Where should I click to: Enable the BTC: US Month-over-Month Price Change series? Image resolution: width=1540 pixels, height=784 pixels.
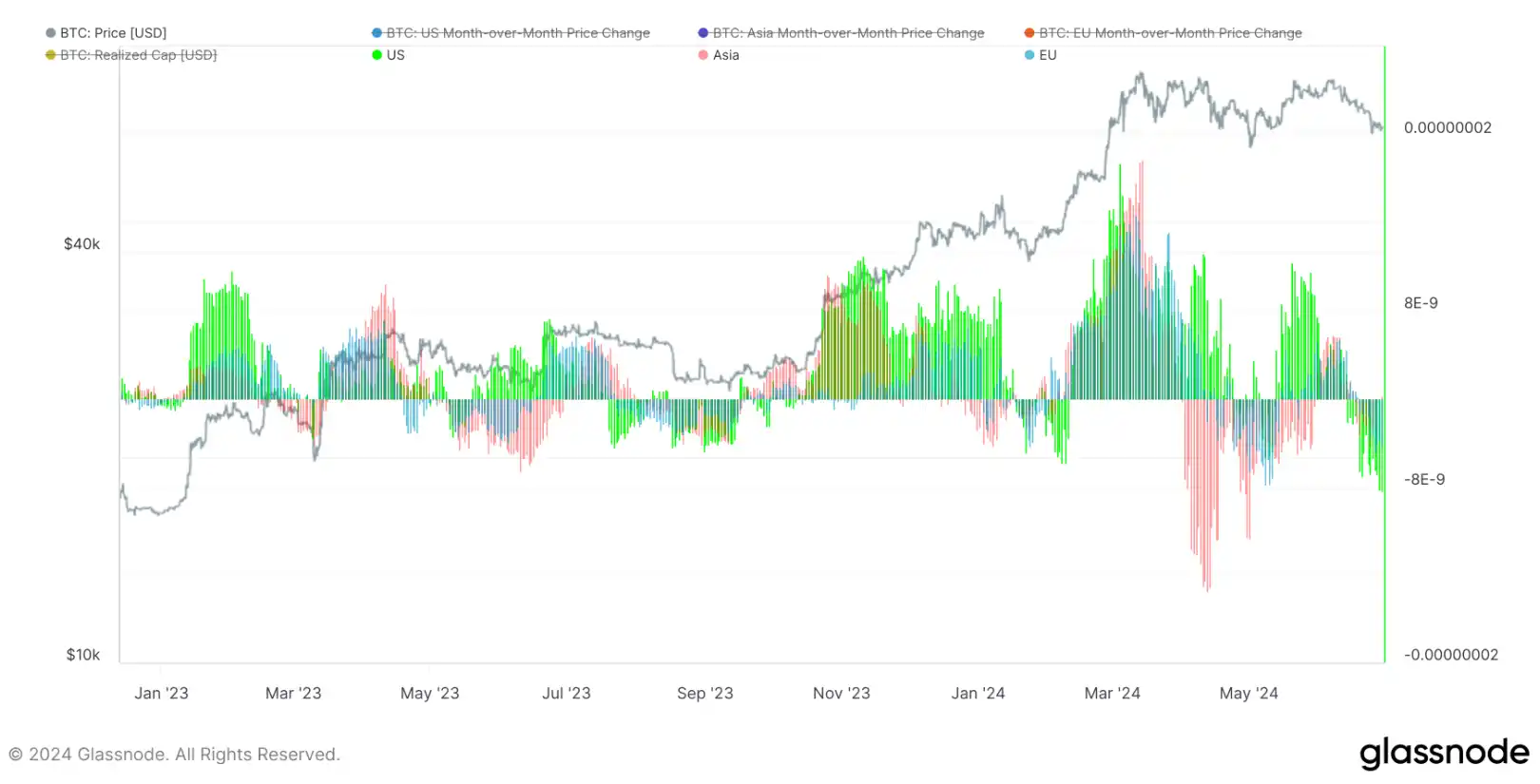517,33
